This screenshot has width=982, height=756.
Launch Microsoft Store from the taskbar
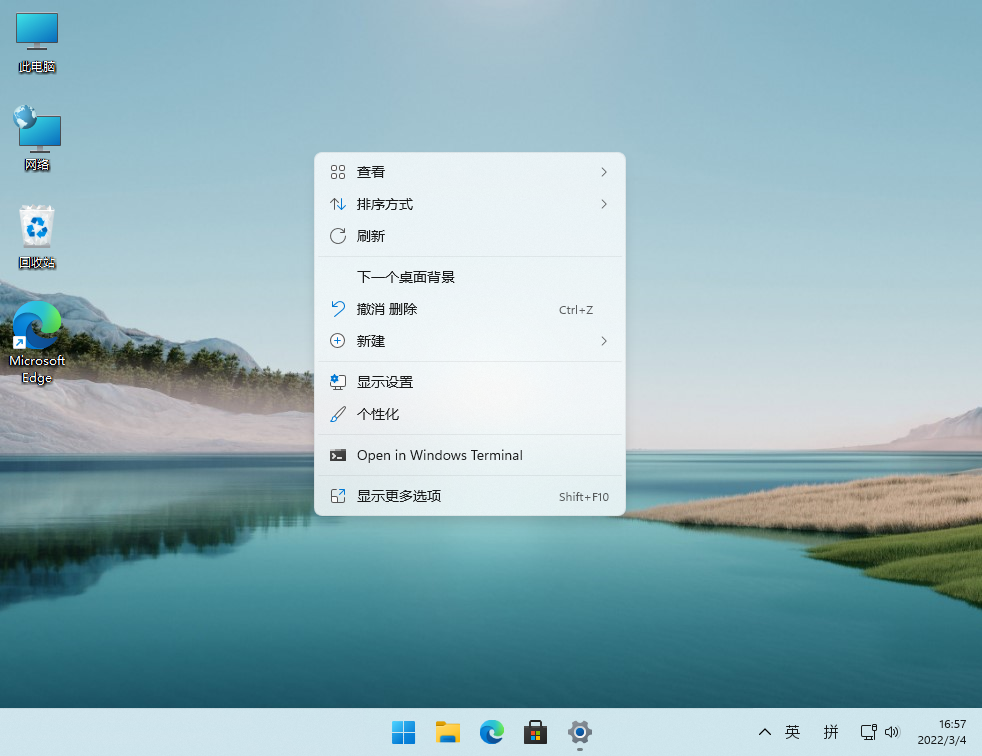click(535, 732)
